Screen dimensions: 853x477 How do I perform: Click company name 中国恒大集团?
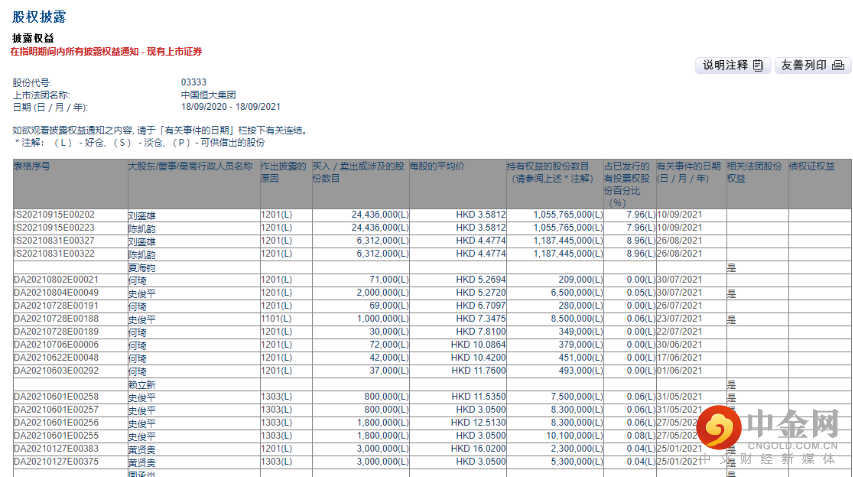point(208,95)
